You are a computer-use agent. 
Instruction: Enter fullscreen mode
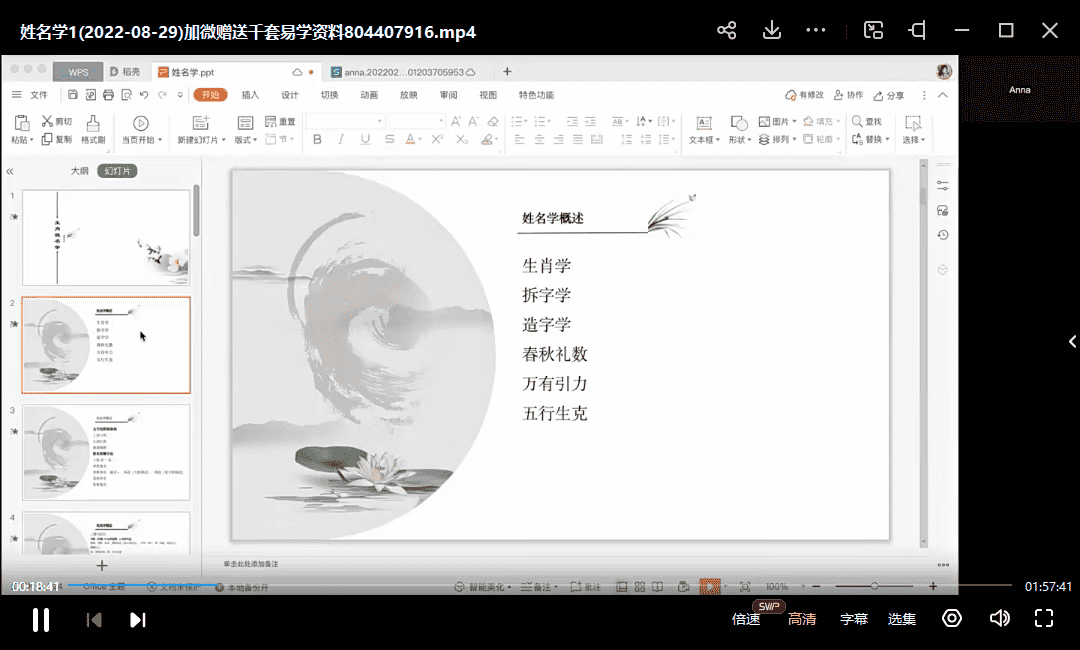click(1044, 618)
